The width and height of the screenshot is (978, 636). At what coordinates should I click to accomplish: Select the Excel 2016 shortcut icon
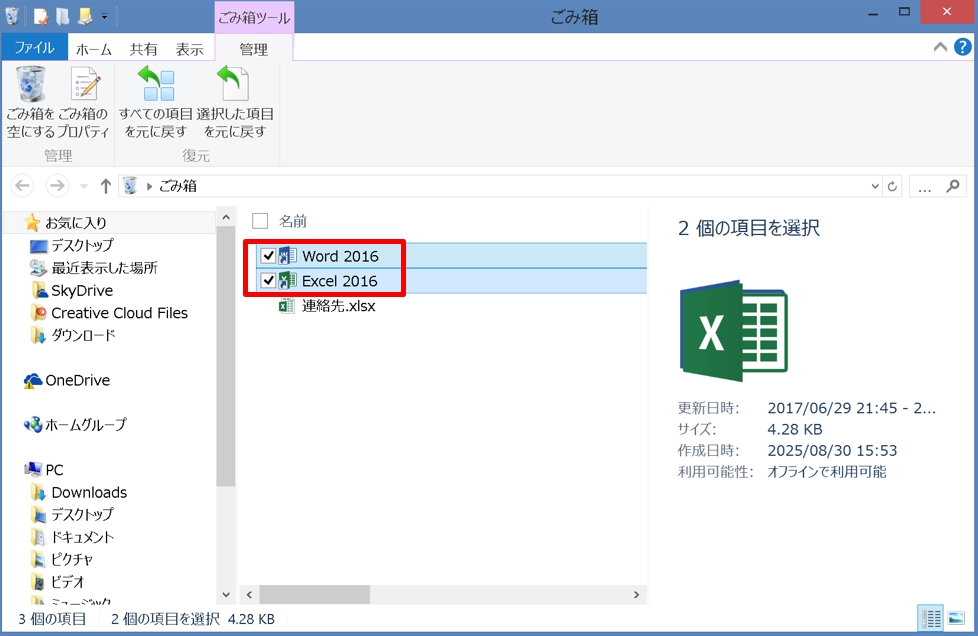coord(288,281)
